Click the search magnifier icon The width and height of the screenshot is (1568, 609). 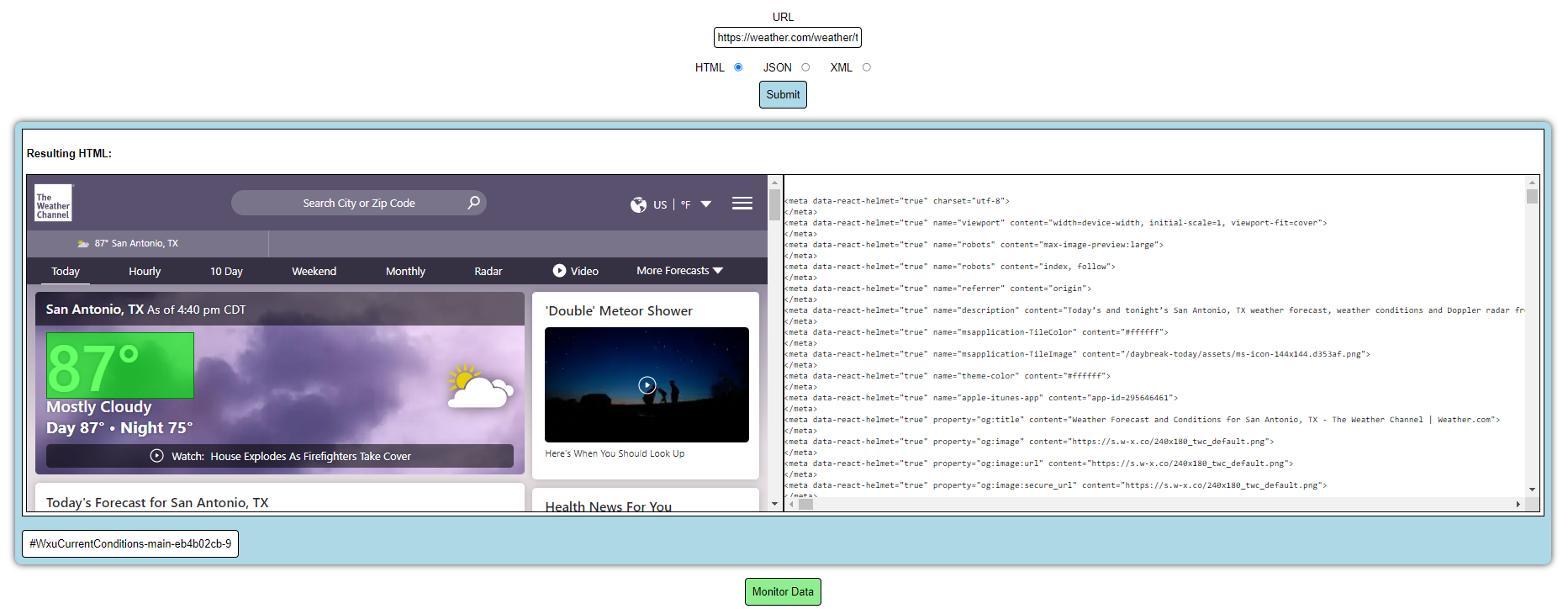point(474,203)
